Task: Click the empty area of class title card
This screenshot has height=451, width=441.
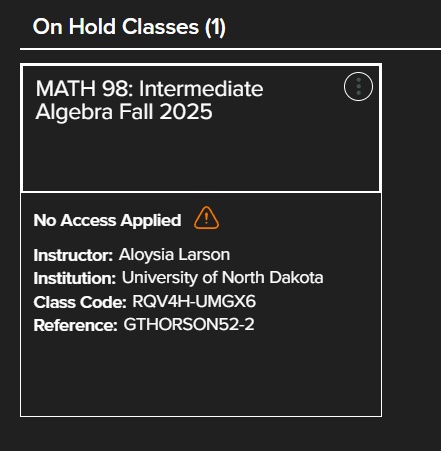Action: pos(201,157)
